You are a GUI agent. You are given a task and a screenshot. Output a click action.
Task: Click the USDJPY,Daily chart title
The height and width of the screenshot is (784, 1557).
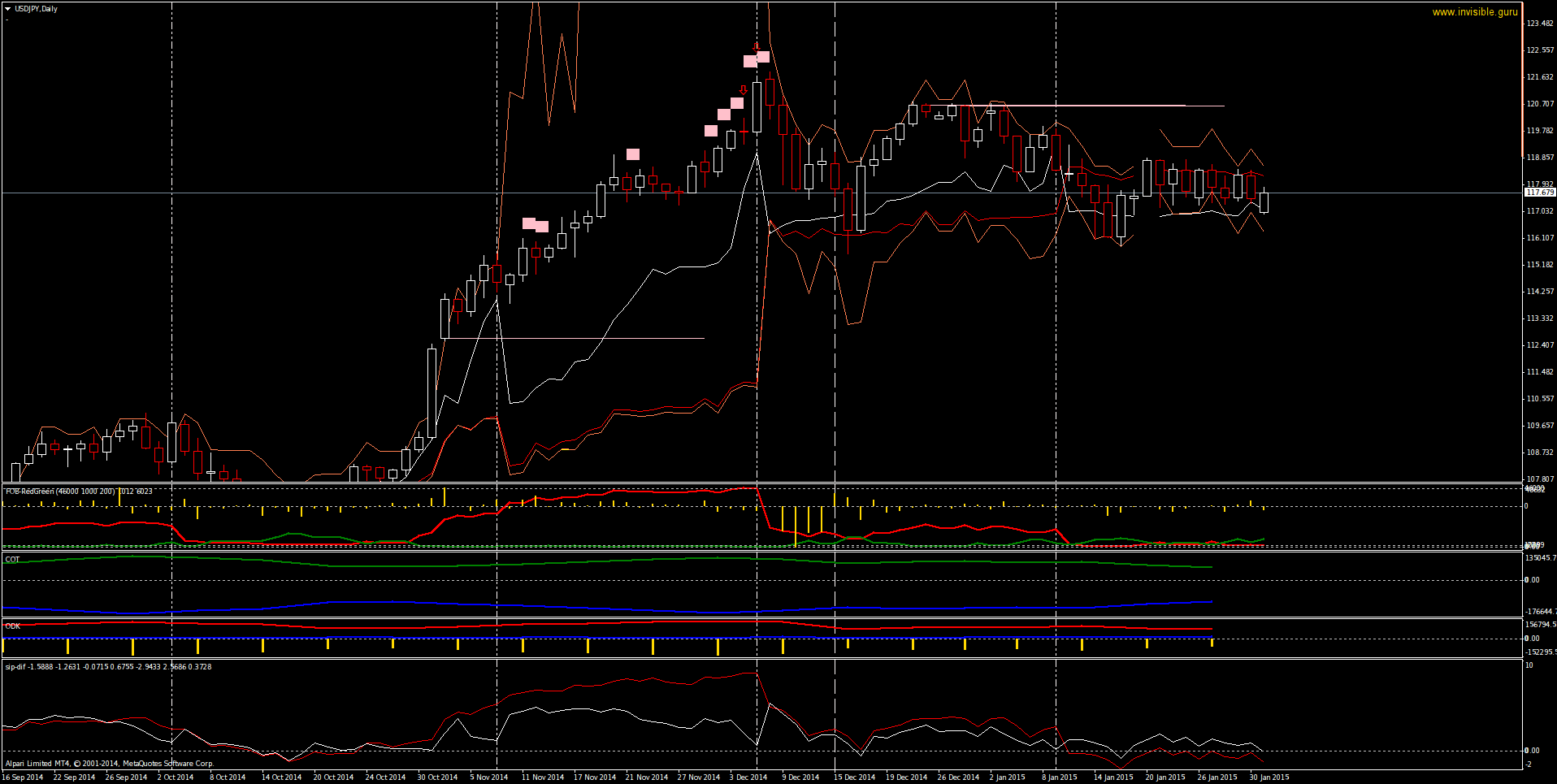coord(36,9)
